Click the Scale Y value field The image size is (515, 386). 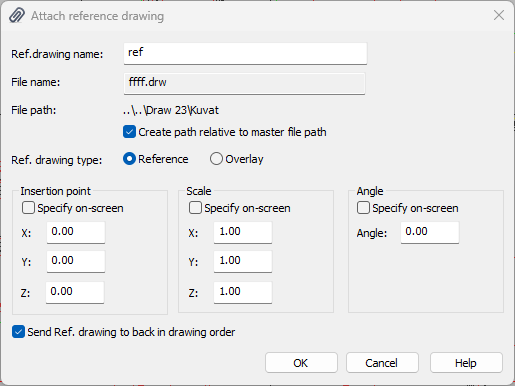point(243,261)
